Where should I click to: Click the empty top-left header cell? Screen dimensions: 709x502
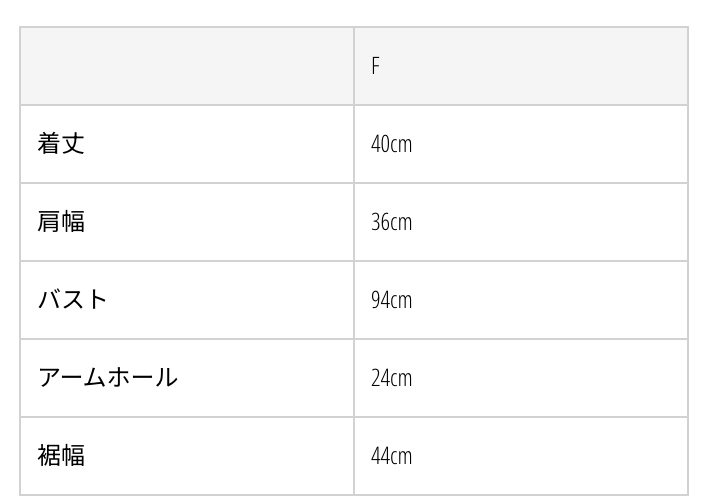pyautogui.click(x=187, y=66)
